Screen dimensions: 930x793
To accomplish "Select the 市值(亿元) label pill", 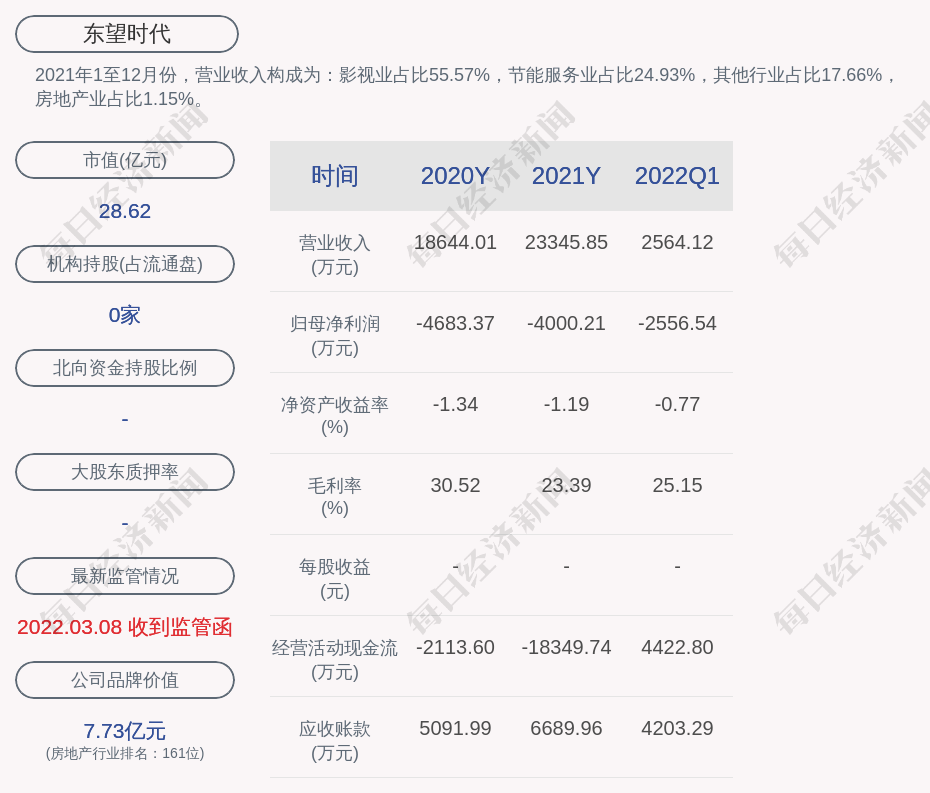I will (125, 160).
